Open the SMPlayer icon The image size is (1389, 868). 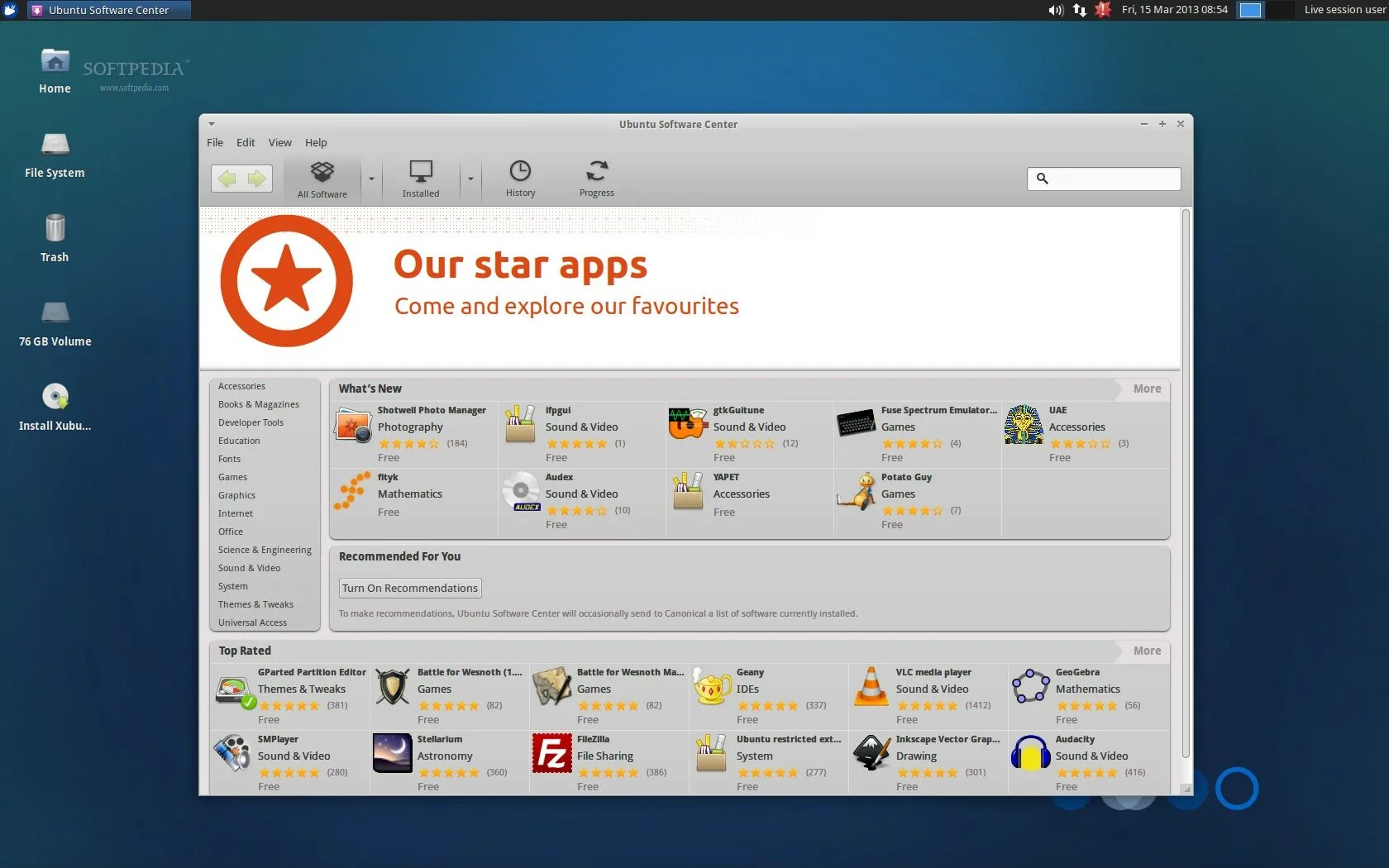[x=233, y=754]
